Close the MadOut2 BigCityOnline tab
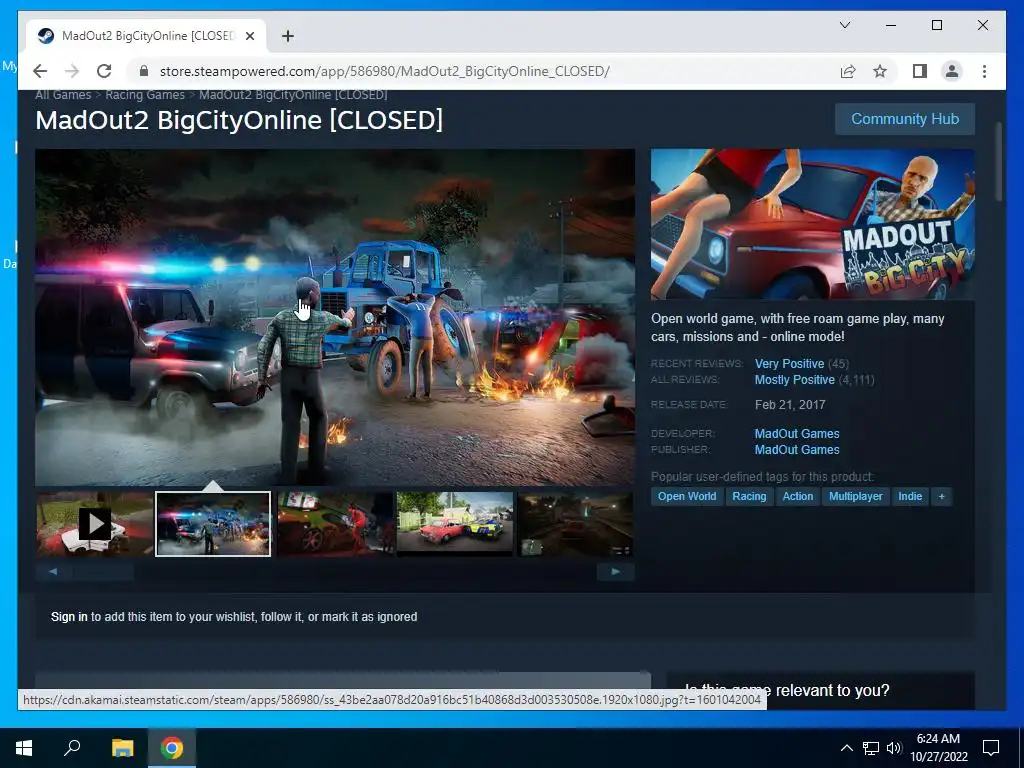 (249, 36)
